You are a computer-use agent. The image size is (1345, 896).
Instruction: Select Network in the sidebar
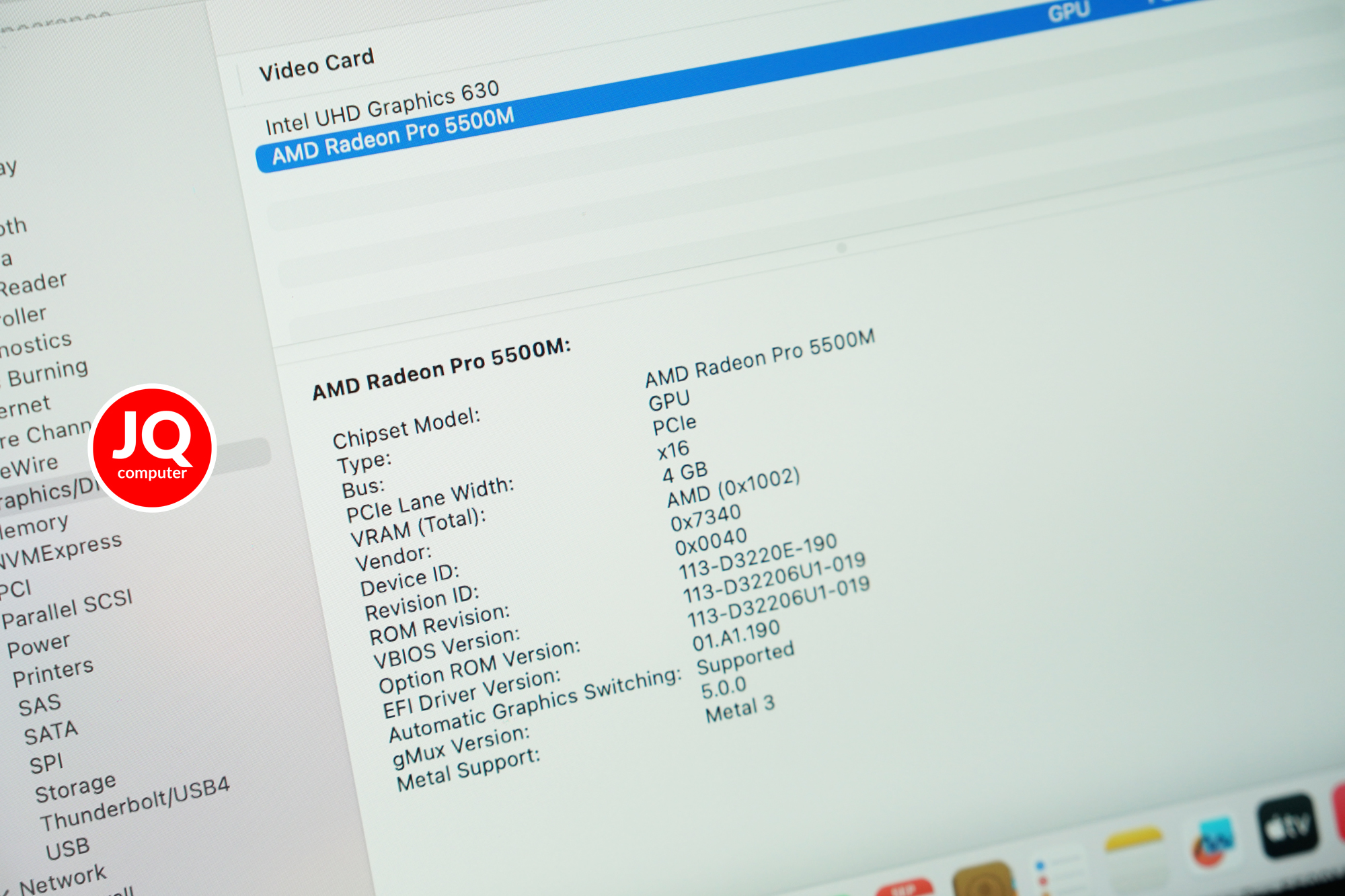tap(63, 879)
